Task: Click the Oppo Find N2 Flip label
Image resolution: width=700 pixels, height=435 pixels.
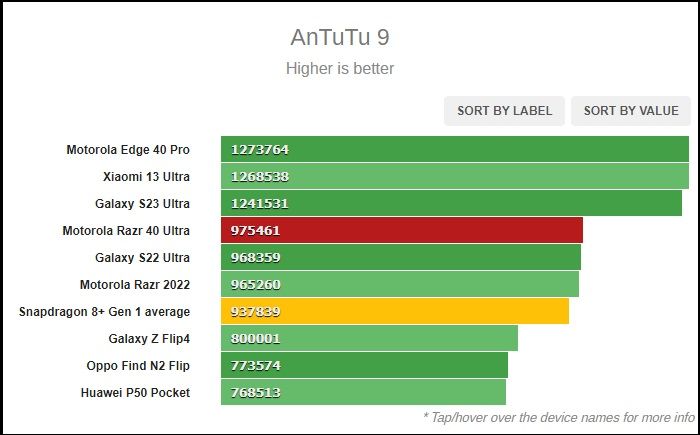Action: click(138, 366)
